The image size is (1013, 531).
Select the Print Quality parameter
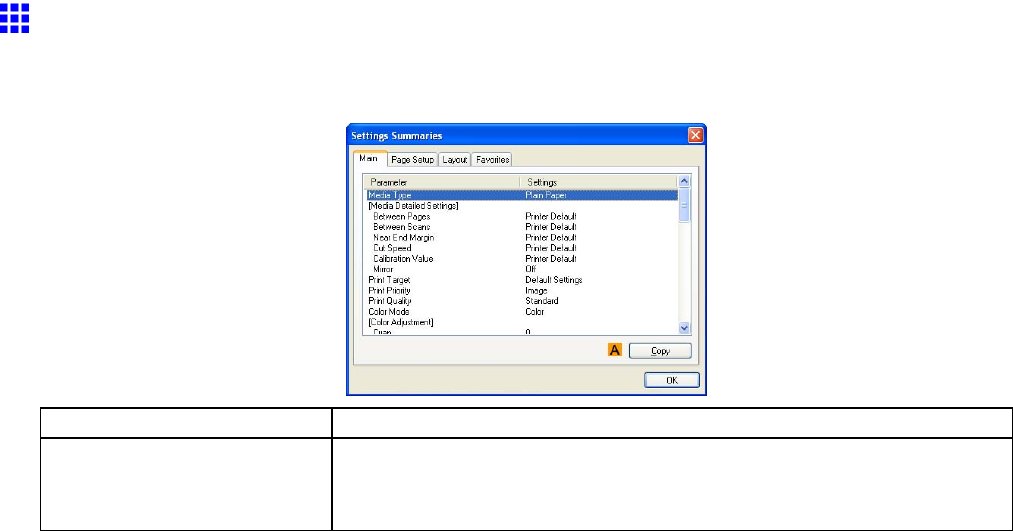(x=390, y=301)
